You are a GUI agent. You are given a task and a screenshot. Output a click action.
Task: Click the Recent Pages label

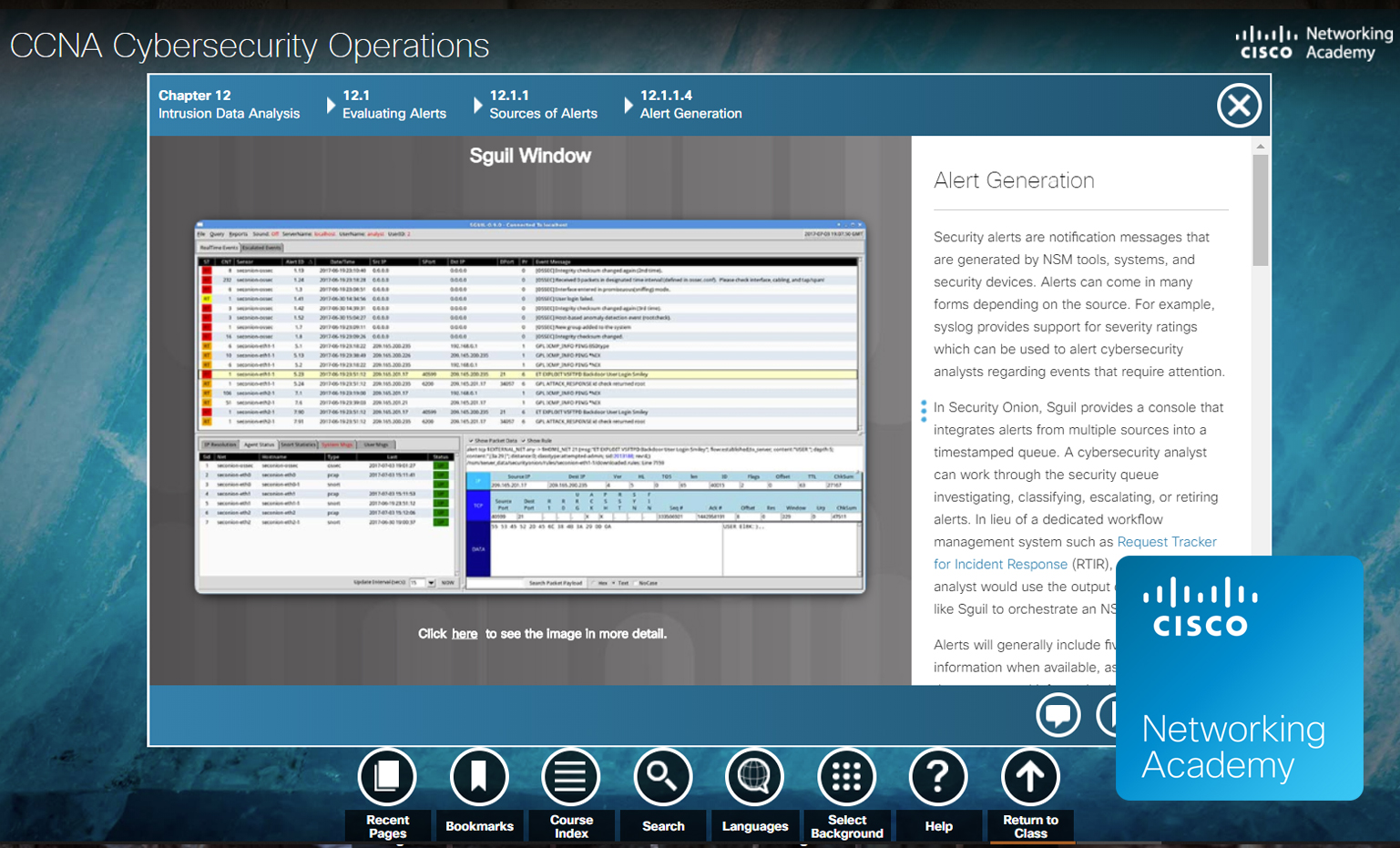(388, 826)
